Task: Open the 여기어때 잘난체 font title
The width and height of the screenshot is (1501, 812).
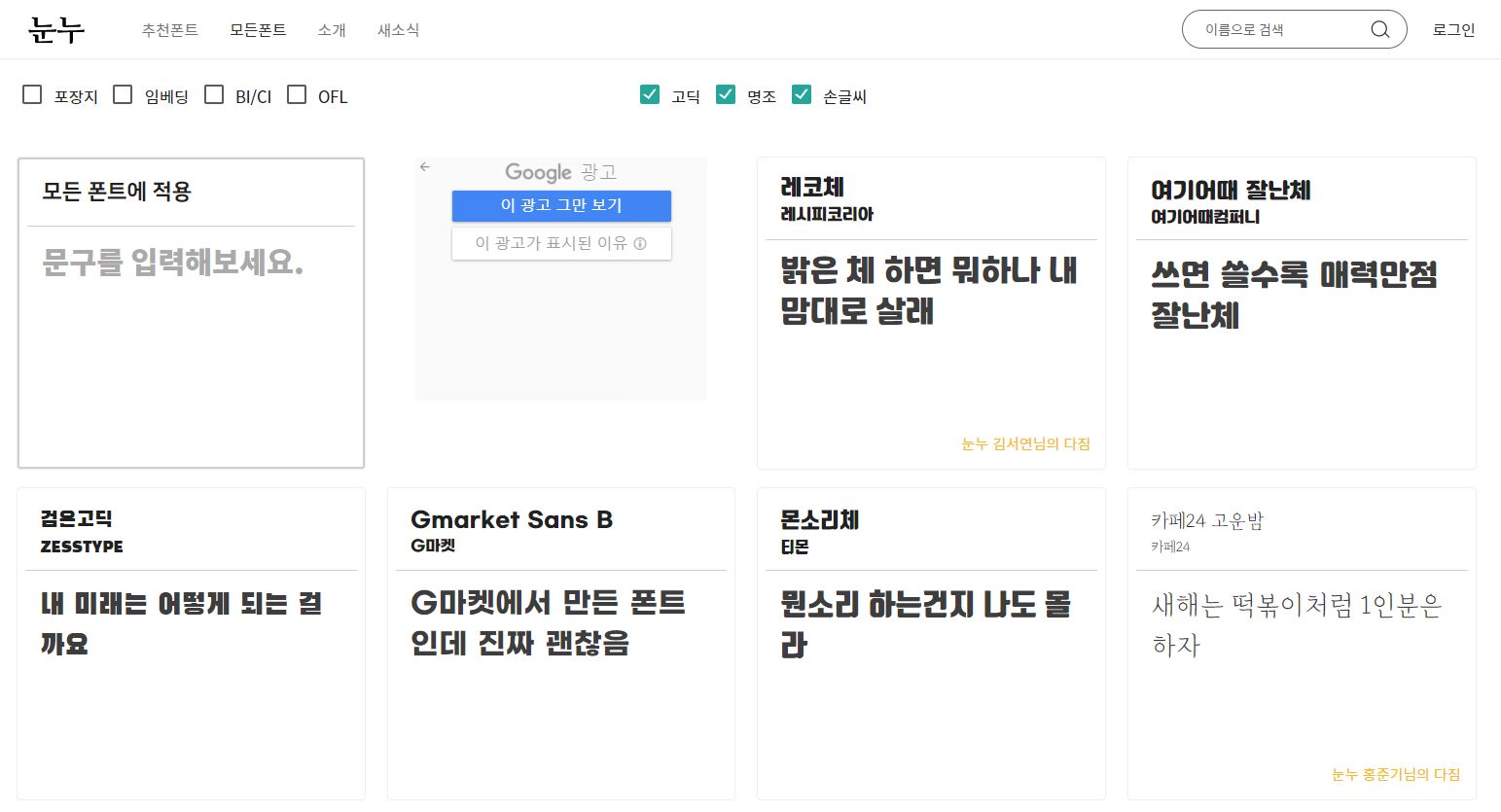Action: 1231,190
